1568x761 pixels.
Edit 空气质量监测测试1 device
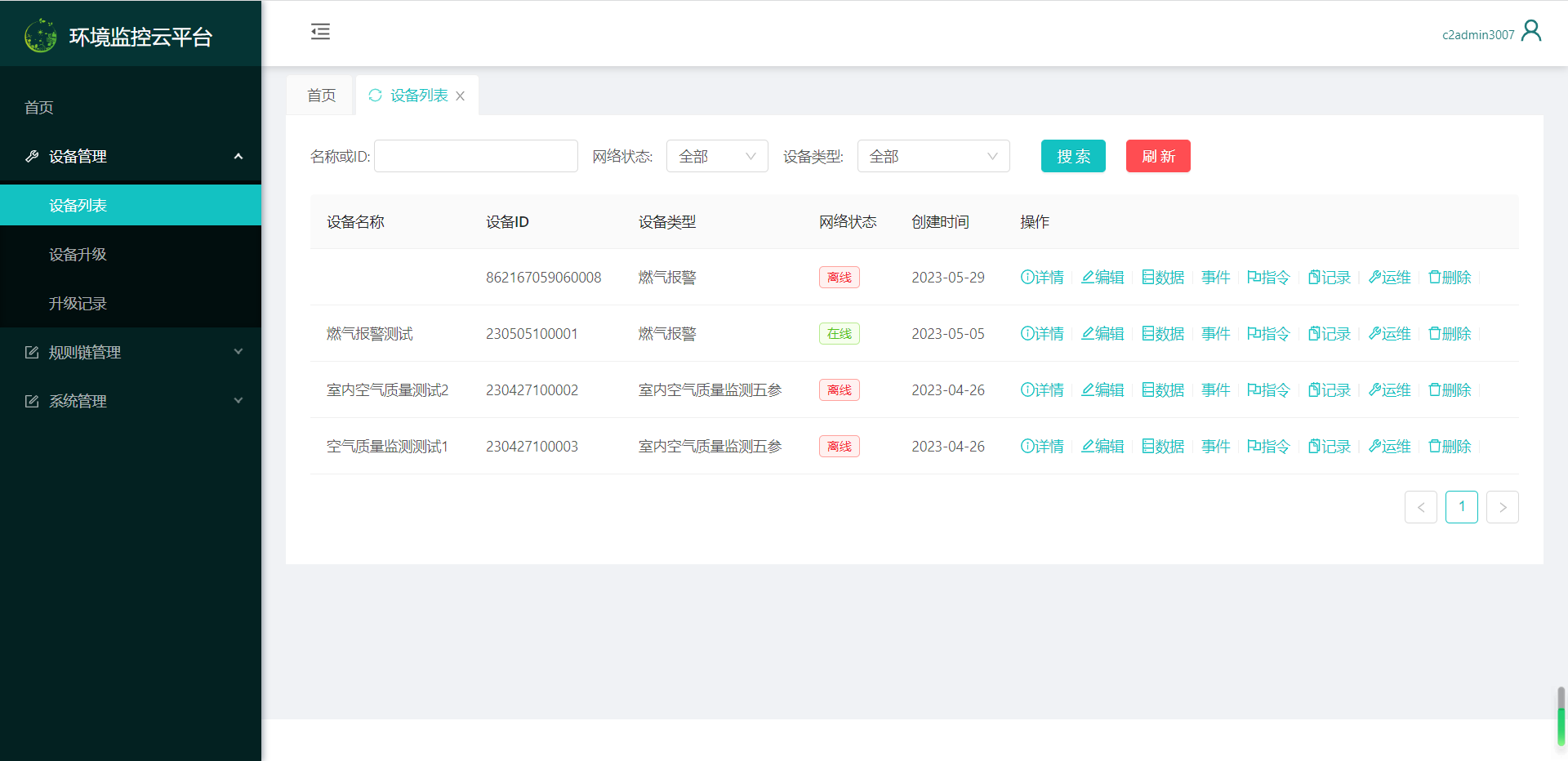coord(1102,447)
